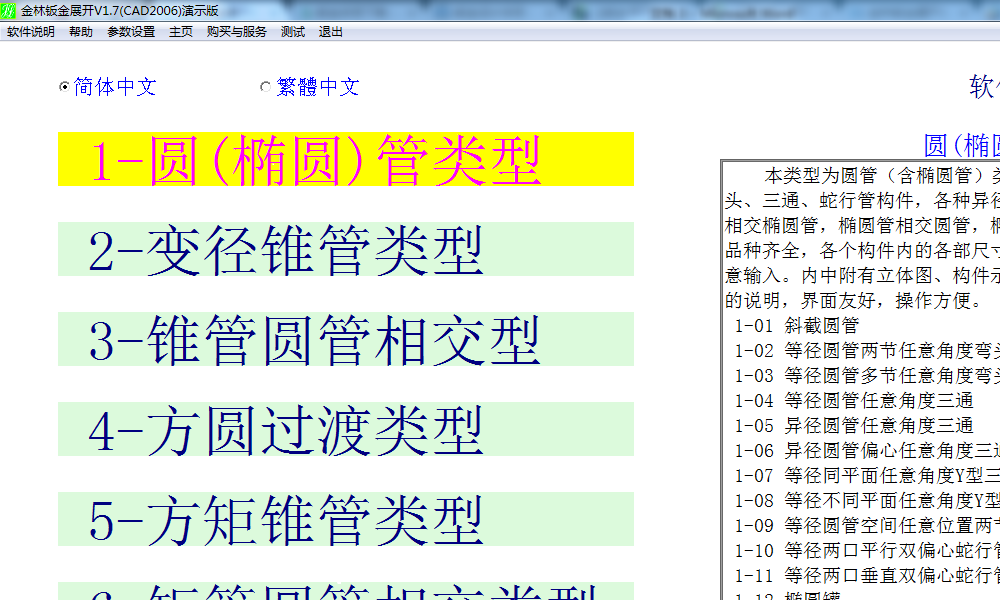This screenshot has height=600, width=1000.
Task: Open the 参数设置 menu
Action: click(131, 32)
